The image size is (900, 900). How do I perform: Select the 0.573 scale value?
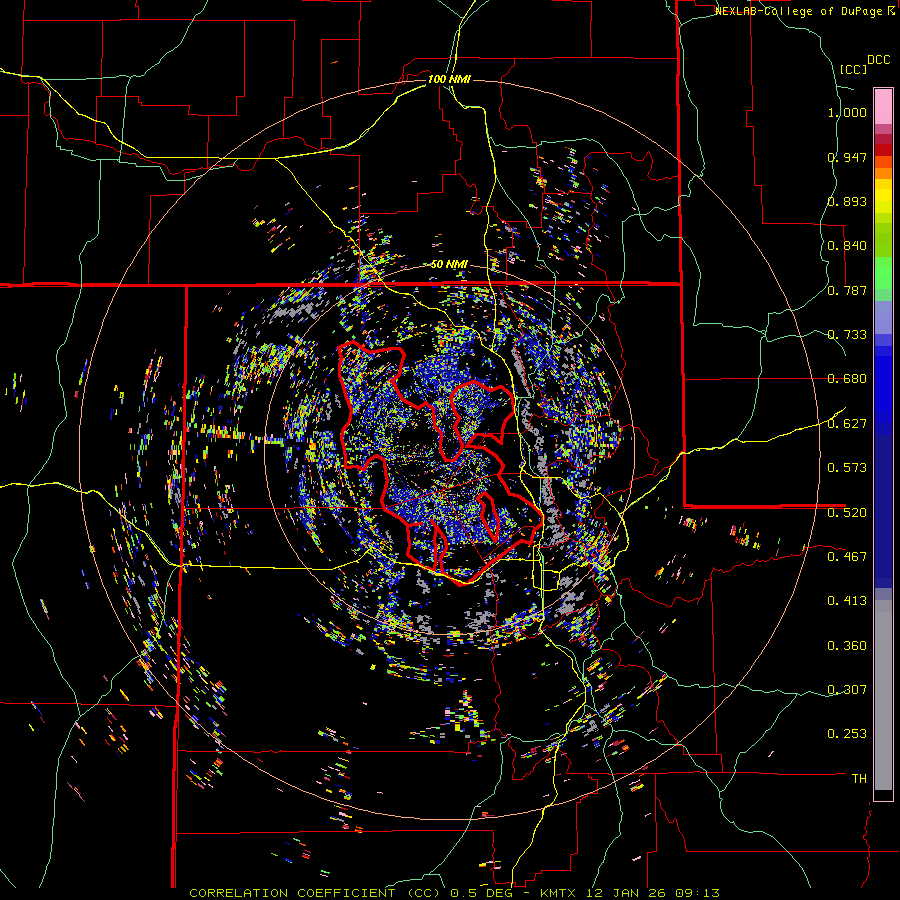point(847,468)
